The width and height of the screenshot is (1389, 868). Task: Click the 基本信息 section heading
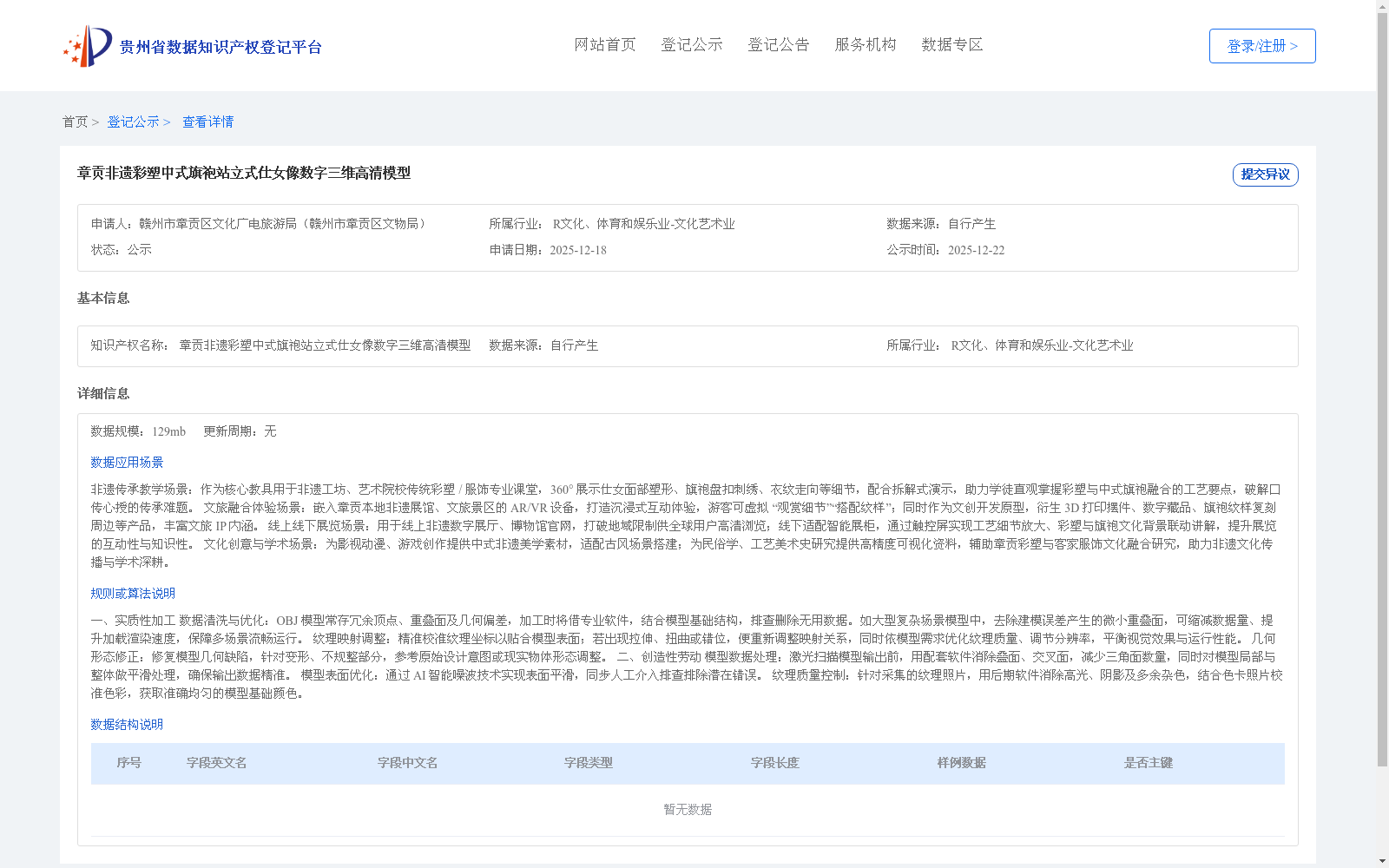pyautogui.click(x=103, y=299)
